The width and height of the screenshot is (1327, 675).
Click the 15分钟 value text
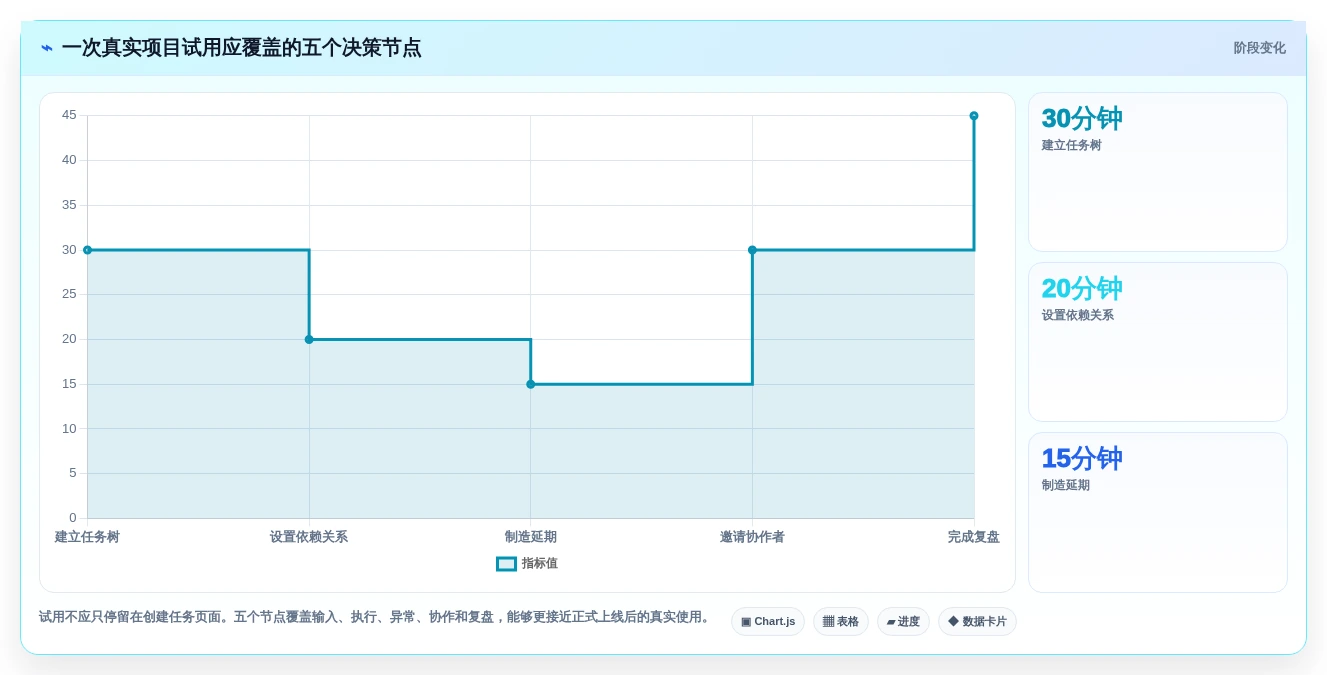coord(1082,459)
